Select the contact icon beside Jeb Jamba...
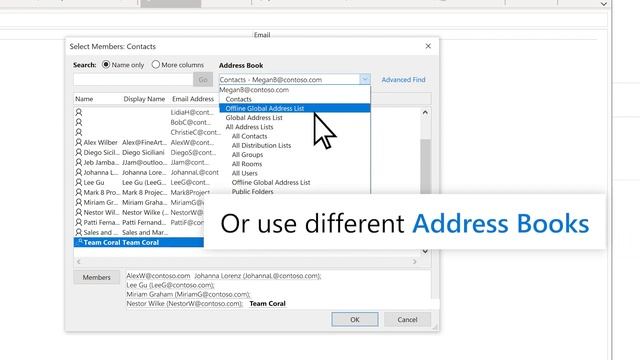640x360 pixels. click(x=79, y=162)
